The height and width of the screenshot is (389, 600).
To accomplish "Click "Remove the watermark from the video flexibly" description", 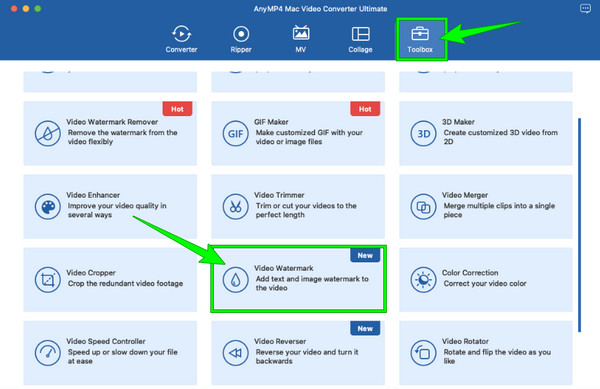I will [x=122, y=137].
